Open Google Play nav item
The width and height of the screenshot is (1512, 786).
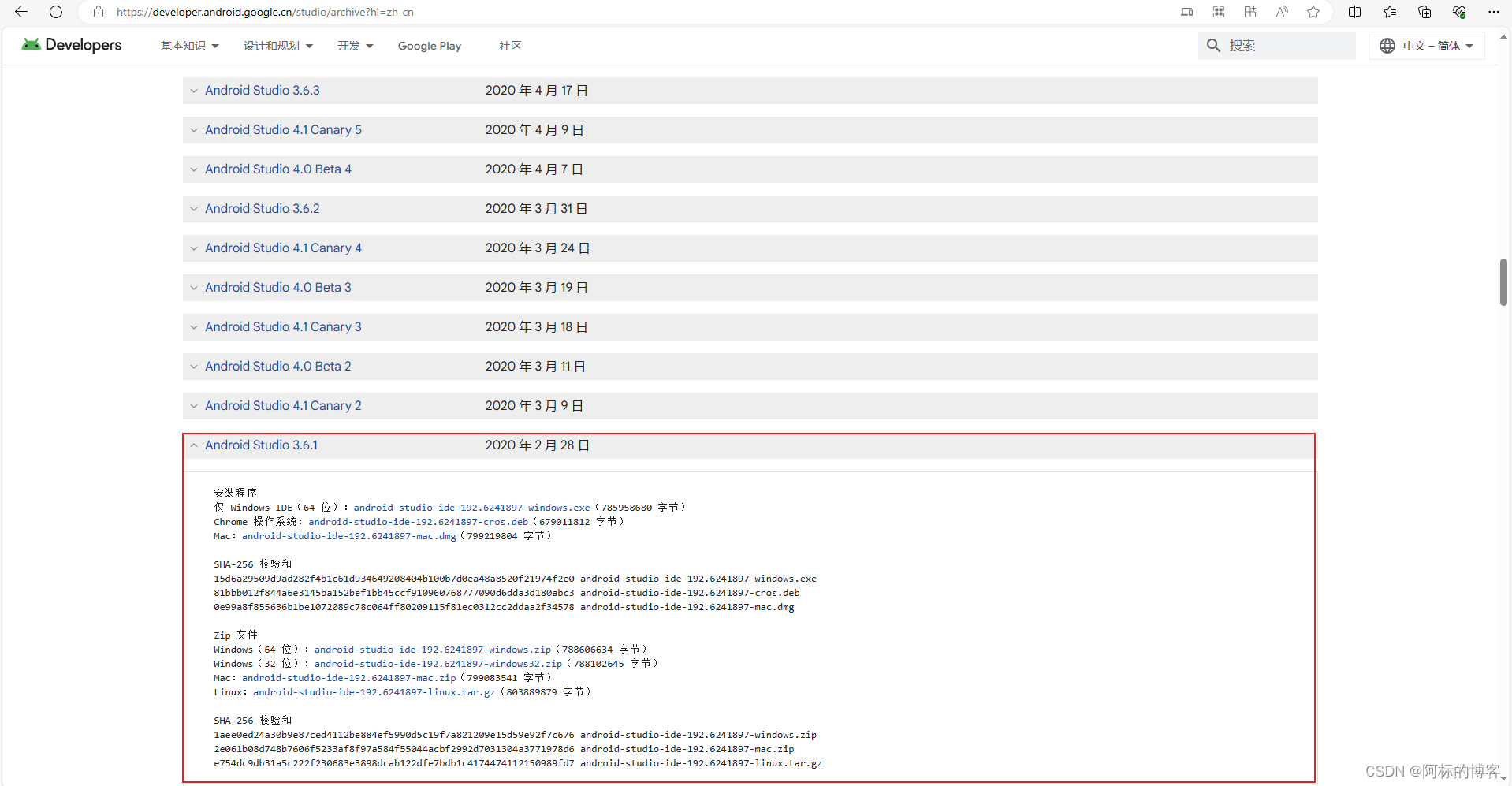click(430, 46)
